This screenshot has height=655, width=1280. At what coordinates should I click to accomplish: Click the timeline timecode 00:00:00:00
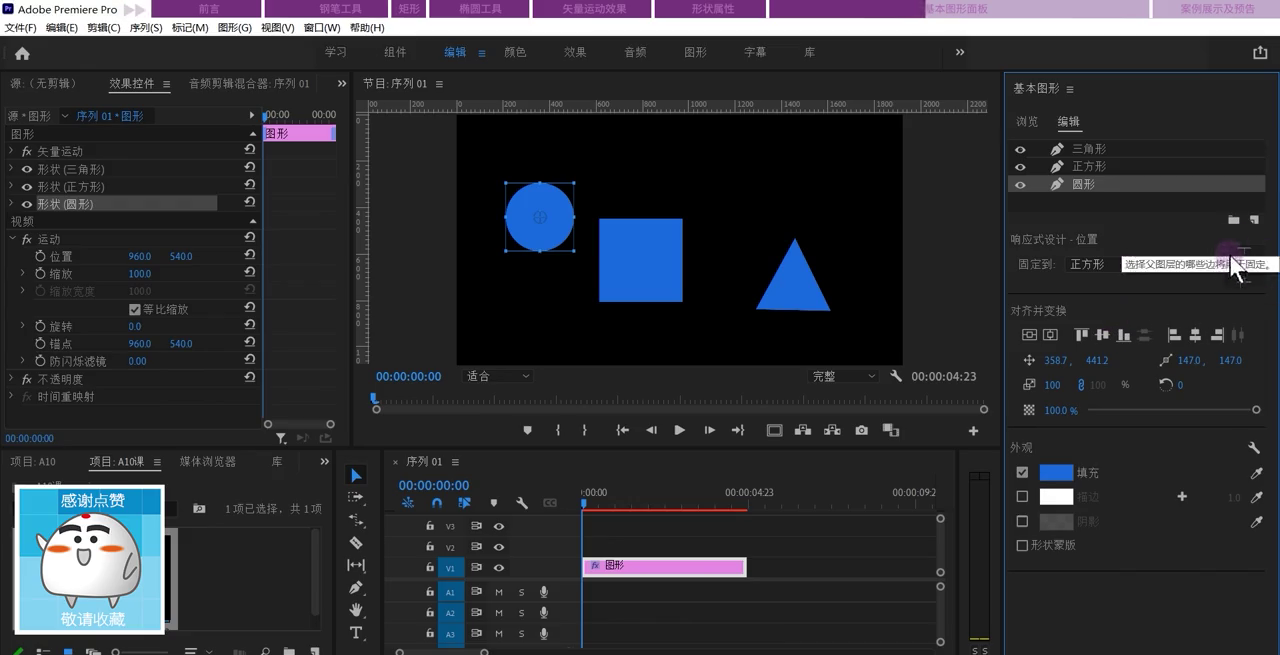[x=434, y=485]
